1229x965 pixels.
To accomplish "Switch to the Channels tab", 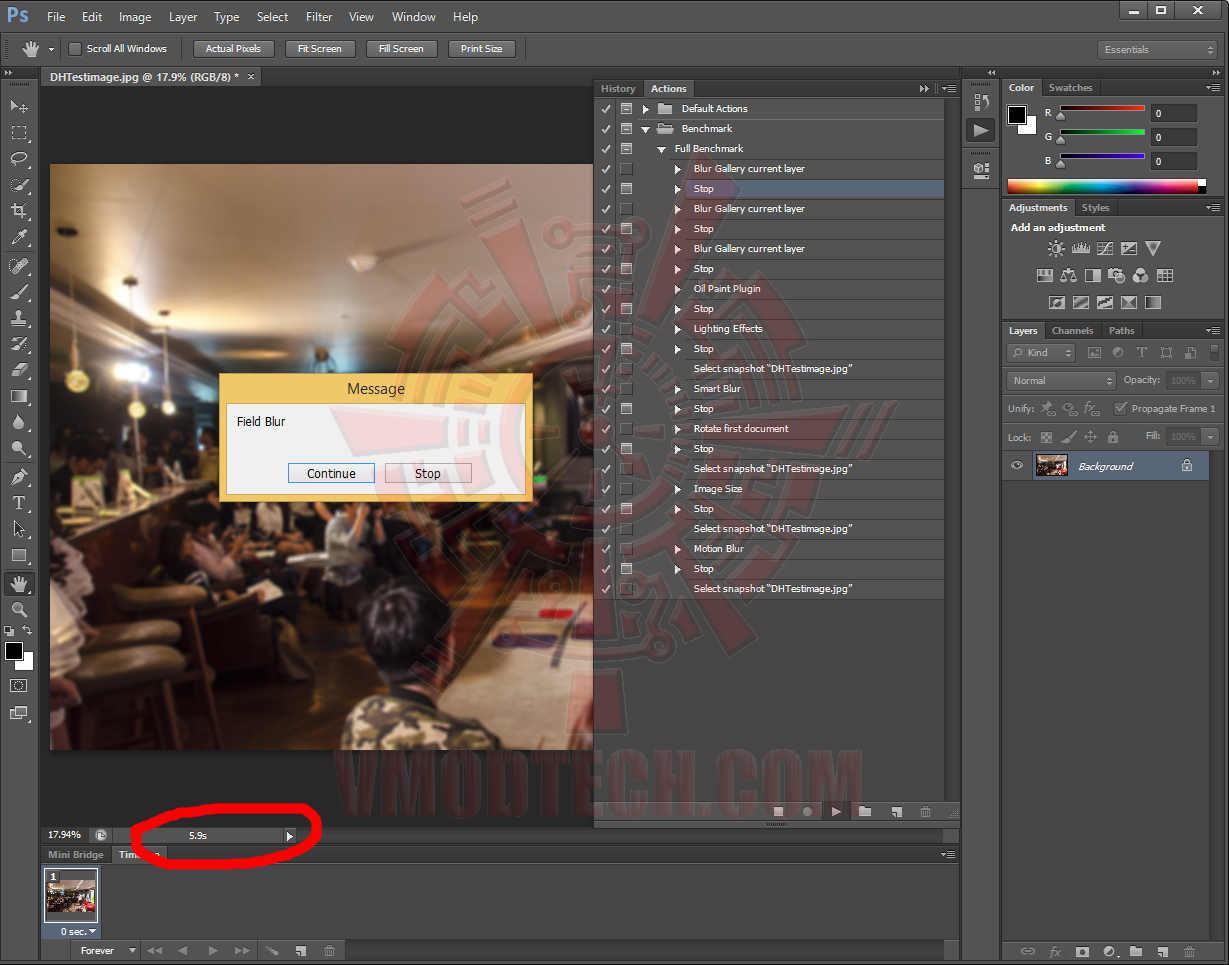I will tap(1072, 331).
